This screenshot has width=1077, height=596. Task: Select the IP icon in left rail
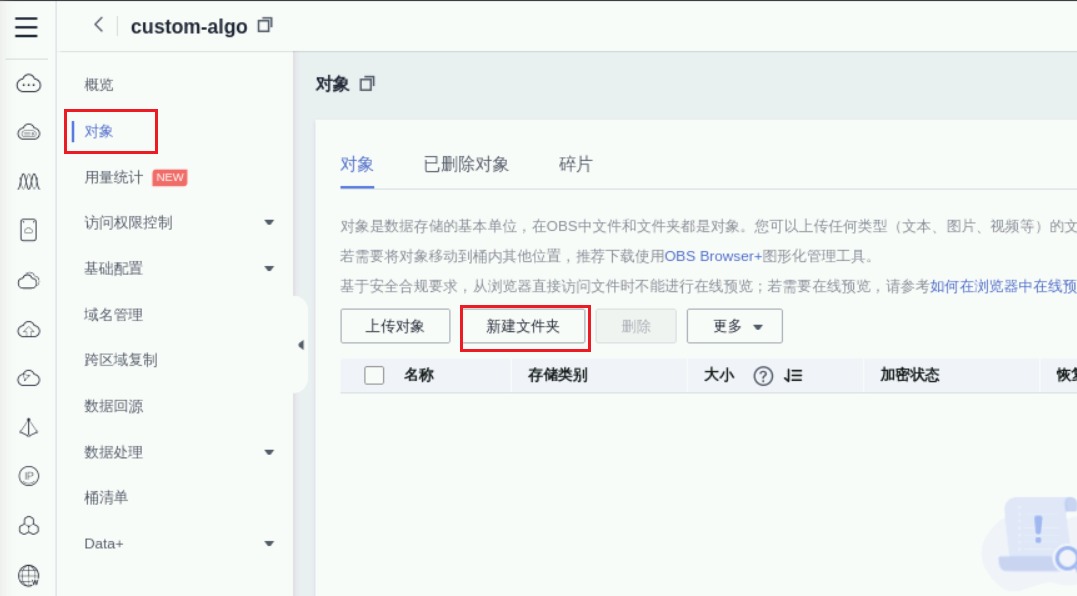click(29, 476)
